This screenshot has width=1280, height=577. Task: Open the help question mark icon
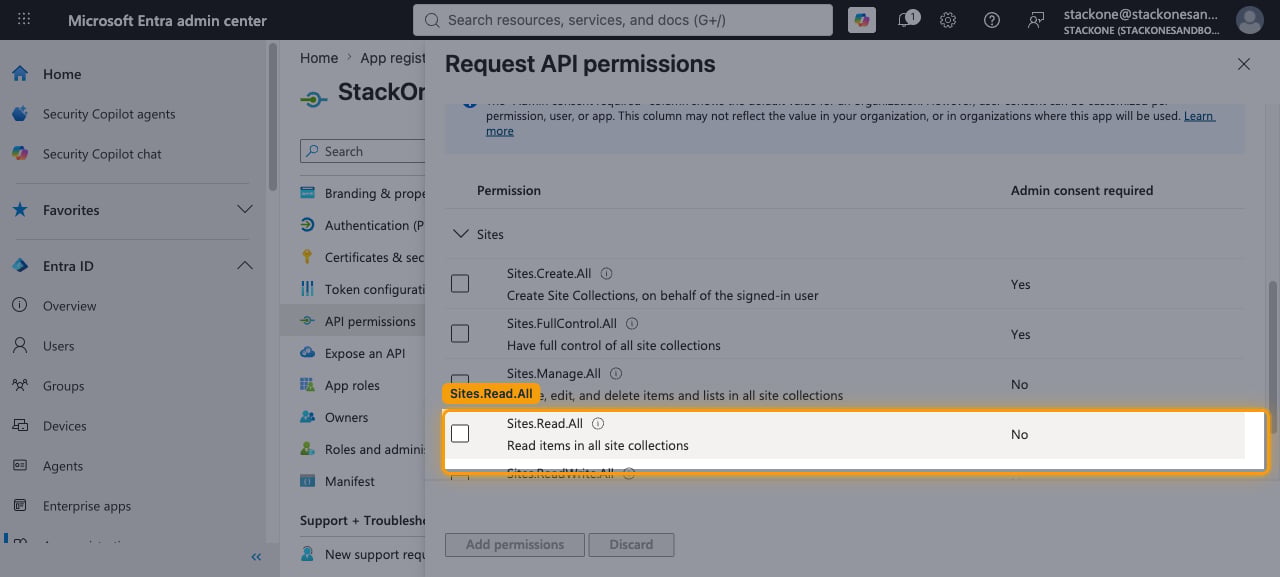point(992,20)
